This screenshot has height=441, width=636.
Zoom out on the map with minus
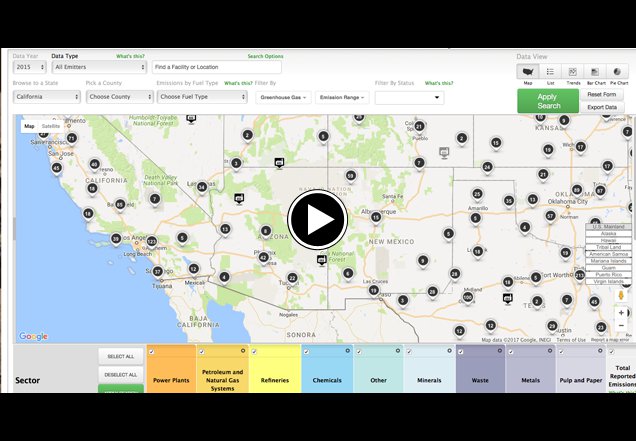point(621,325)
